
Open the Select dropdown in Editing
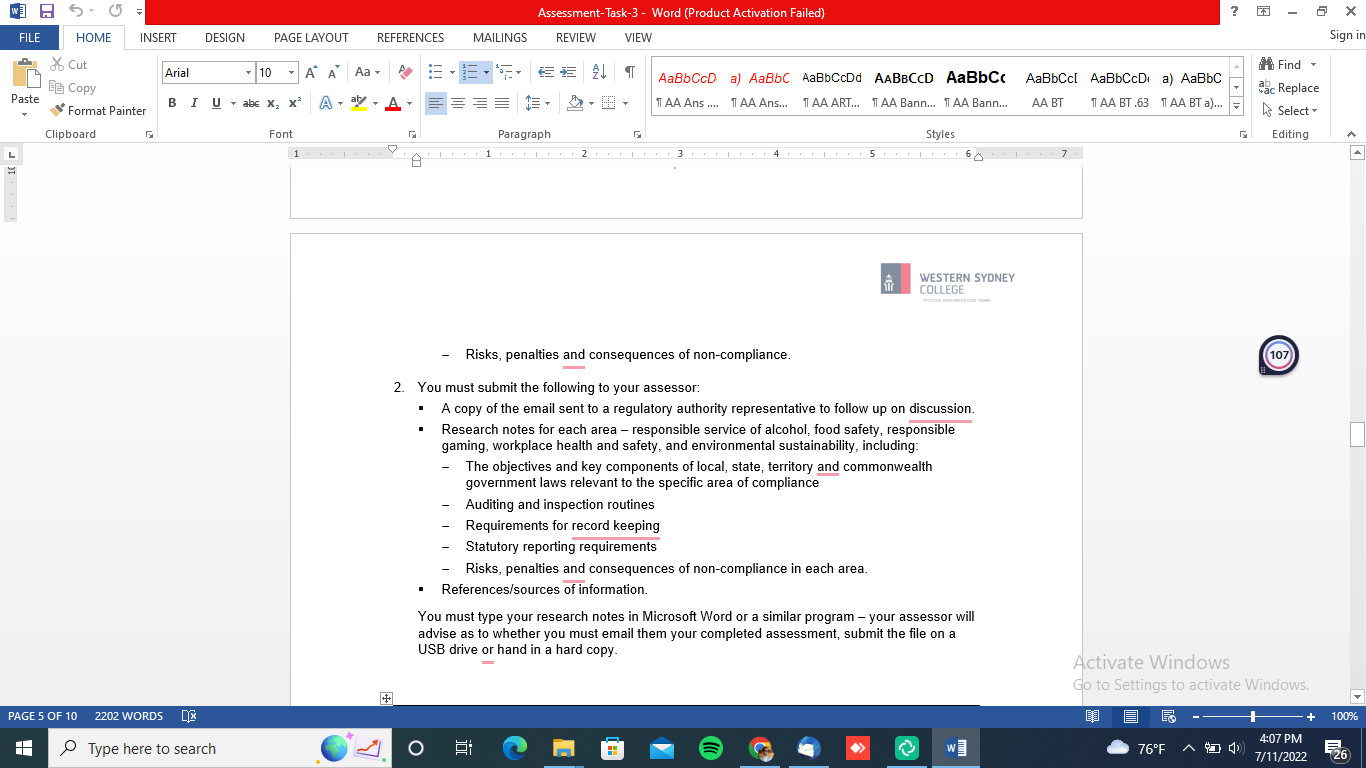point(1290,111)
